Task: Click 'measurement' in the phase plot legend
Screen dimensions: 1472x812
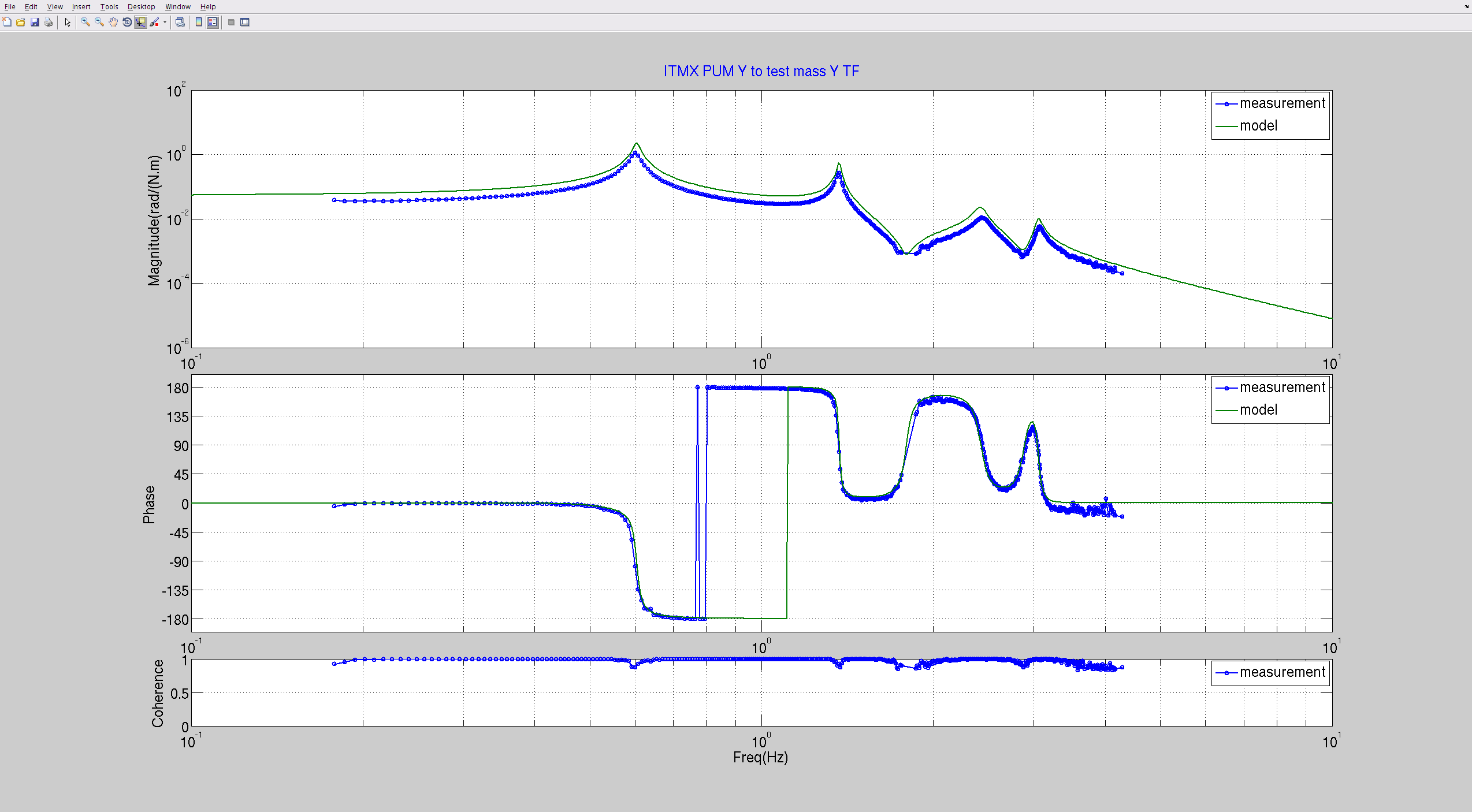Action: [x=1283, y=388]
